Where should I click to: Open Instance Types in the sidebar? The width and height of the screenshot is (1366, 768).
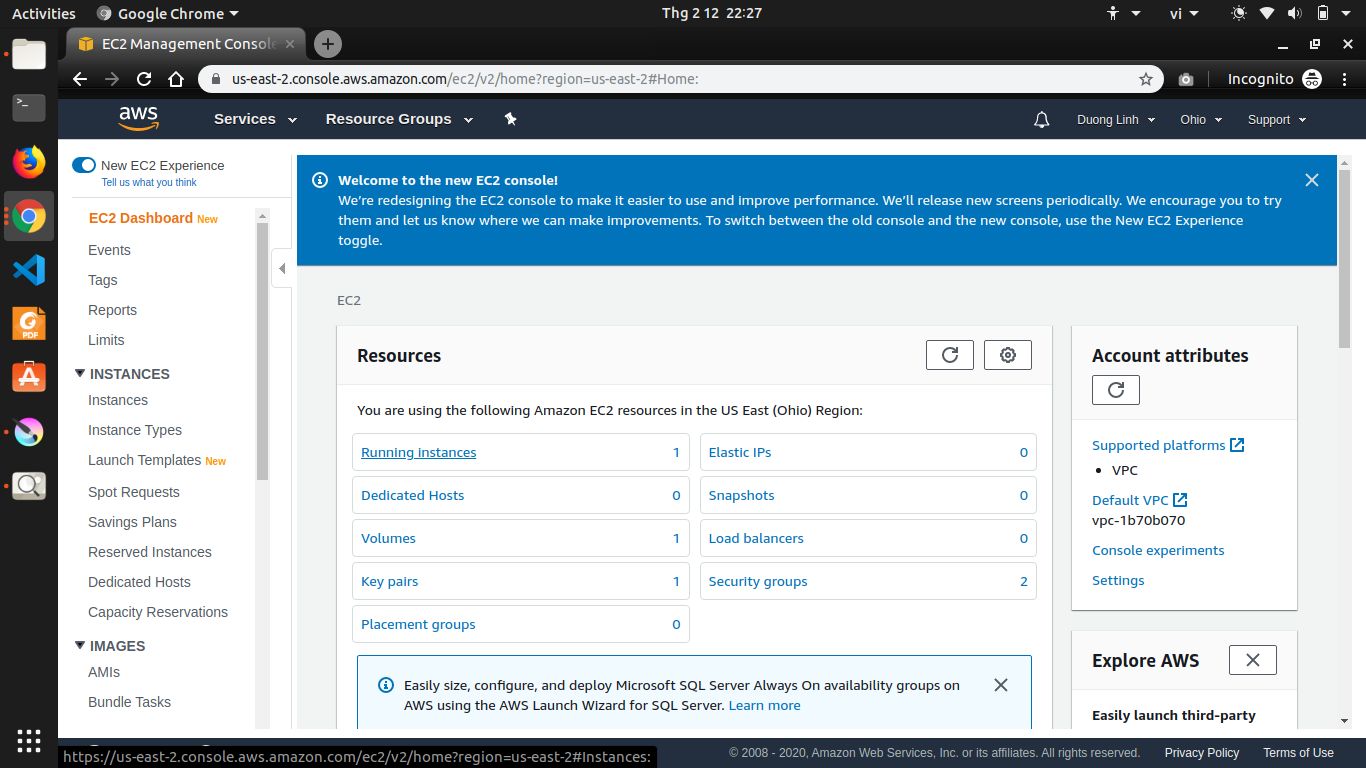point(135,430)
